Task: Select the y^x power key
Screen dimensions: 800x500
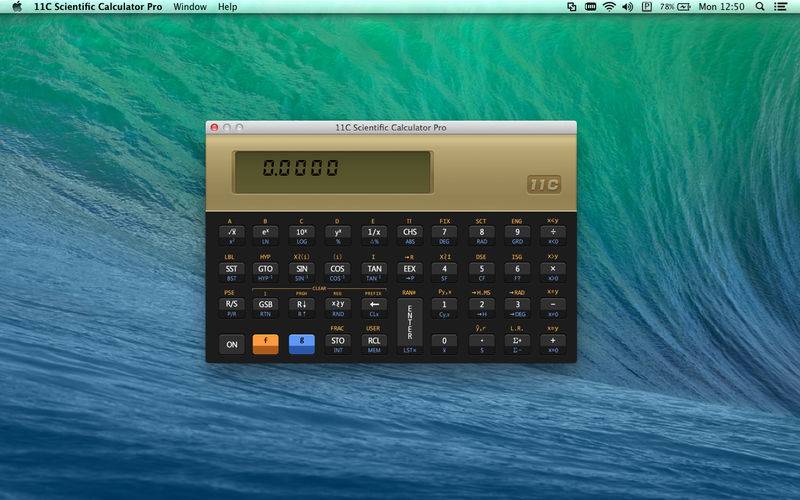Action: (338, 235)
